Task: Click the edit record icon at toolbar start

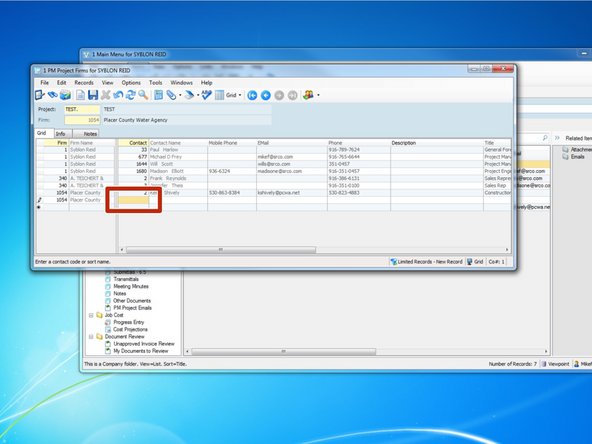Action: (x=40, y=95)
